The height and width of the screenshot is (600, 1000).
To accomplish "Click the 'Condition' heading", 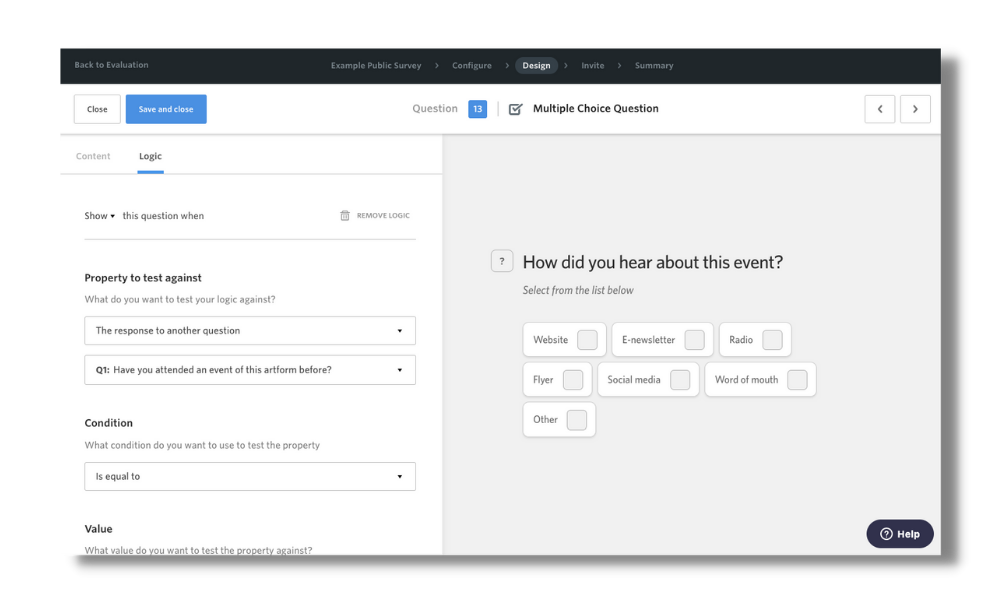I will (x=108, y=423).
